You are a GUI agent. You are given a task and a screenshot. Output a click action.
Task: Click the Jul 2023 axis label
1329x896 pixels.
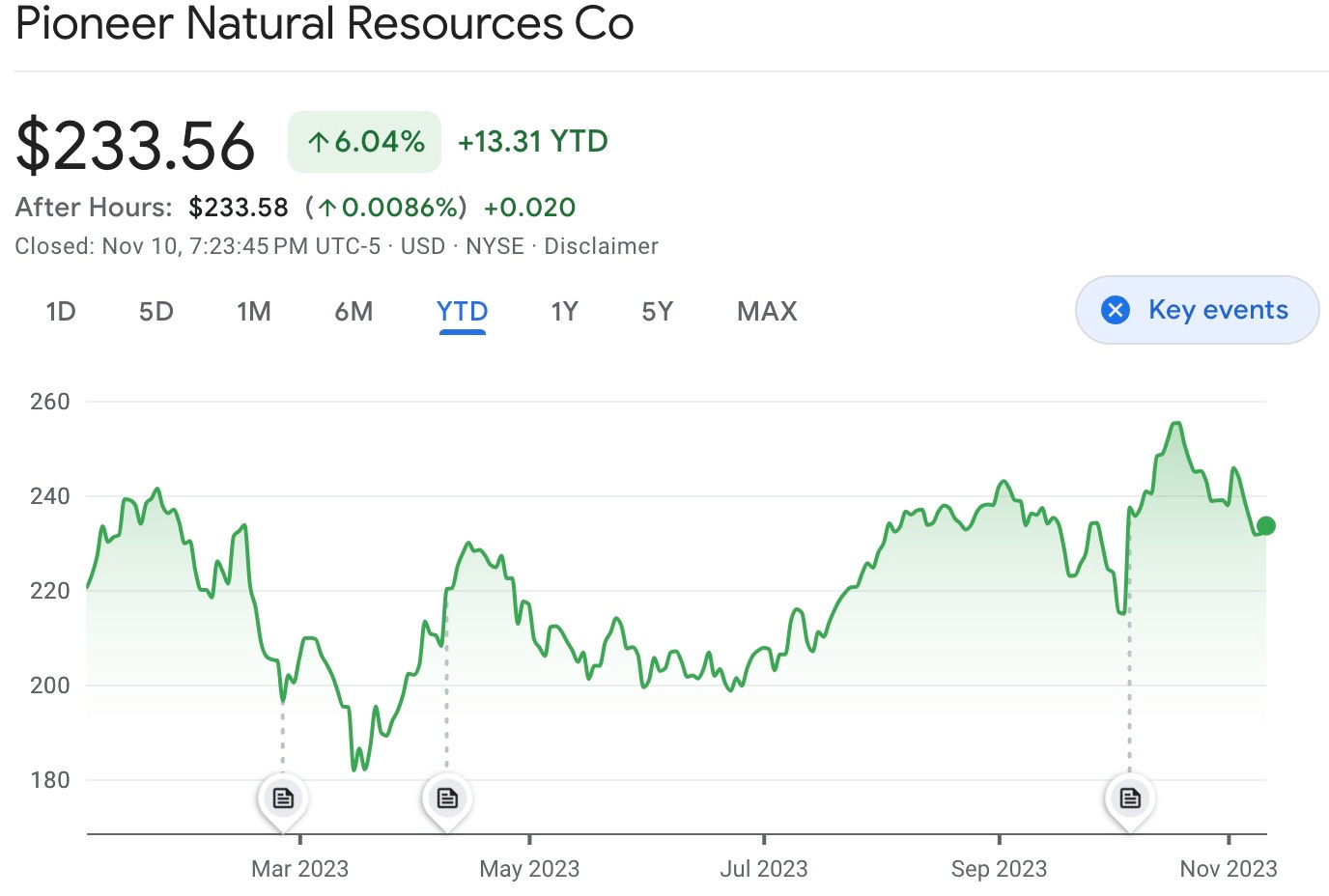[764, 869]
